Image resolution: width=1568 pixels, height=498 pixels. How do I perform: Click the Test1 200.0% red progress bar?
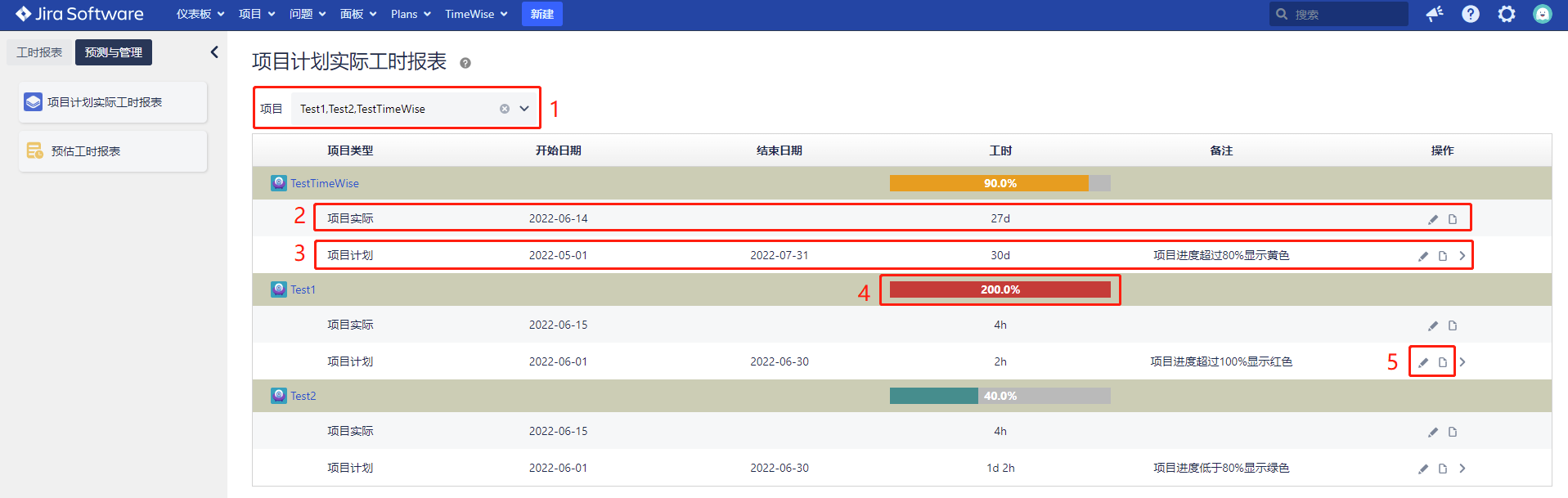[x=1000, y=289]
